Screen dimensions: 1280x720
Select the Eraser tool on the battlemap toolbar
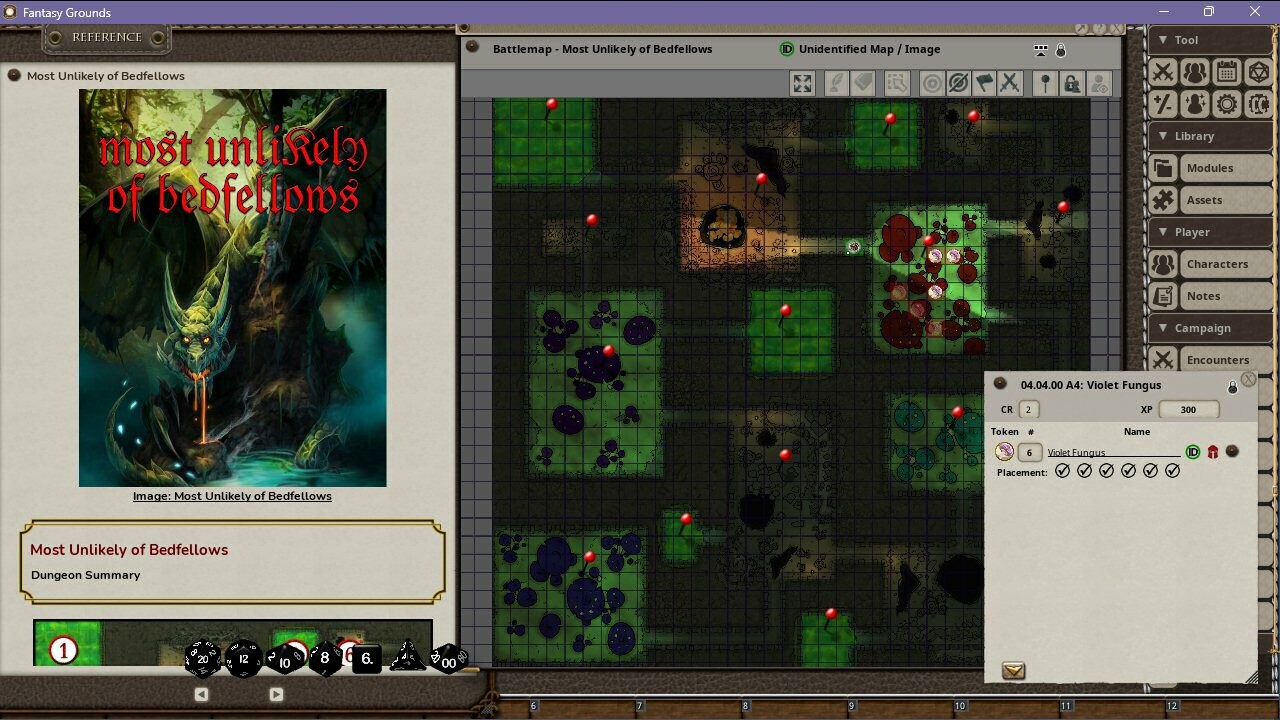pos(863,83)
